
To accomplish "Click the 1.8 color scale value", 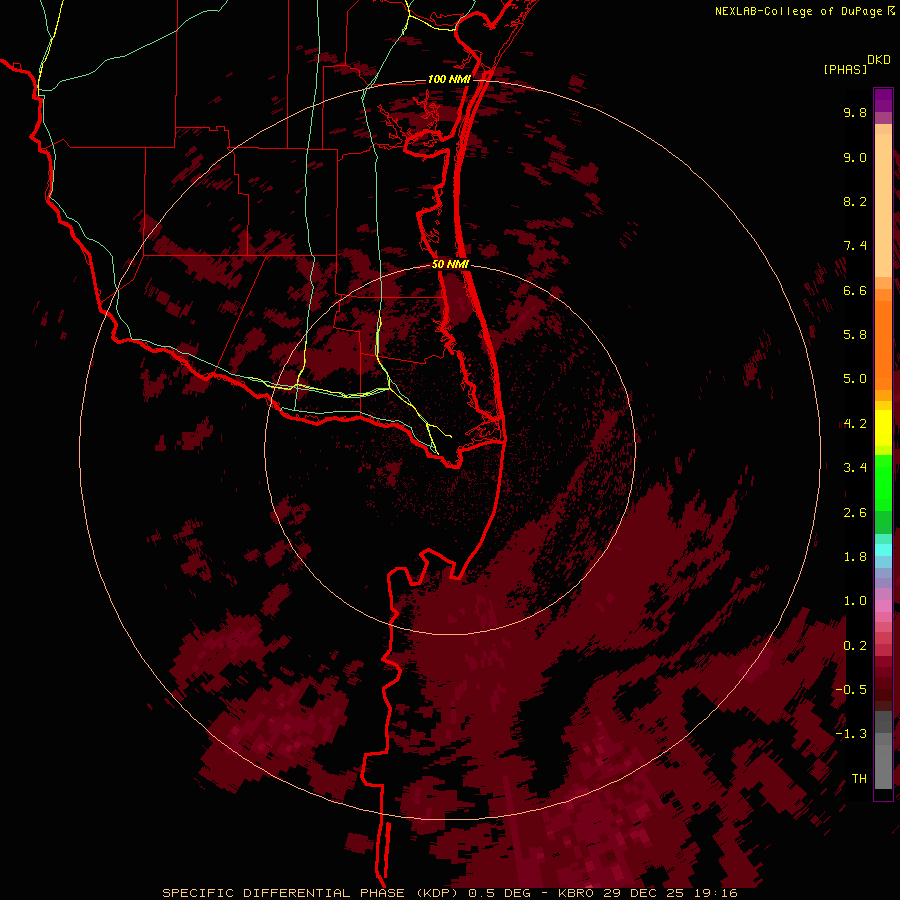I will pos(855,557).
